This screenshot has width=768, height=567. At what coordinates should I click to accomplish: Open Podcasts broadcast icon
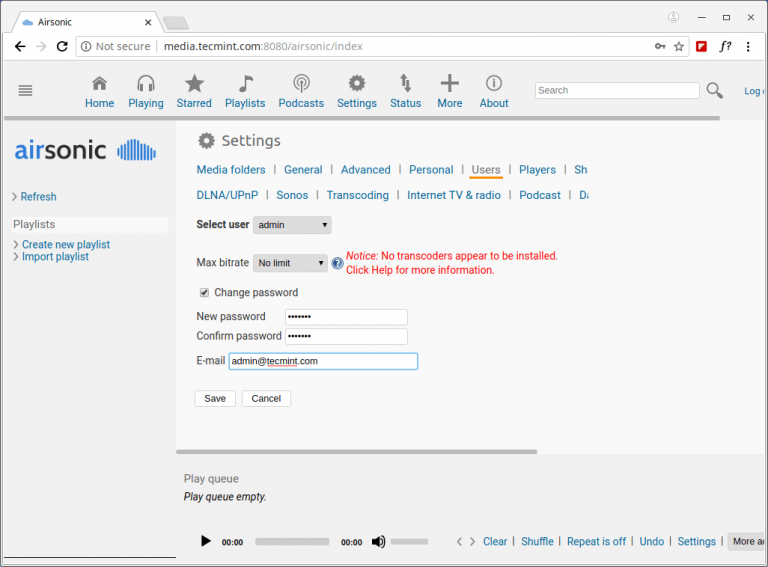301,83
